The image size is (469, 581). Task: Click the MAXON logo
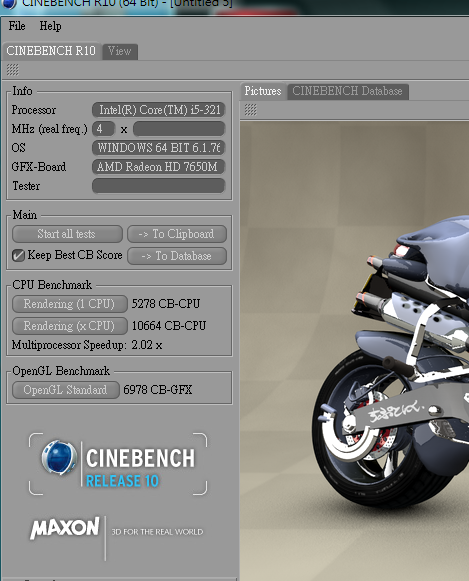pyautogui.click(x=65, y=528)
